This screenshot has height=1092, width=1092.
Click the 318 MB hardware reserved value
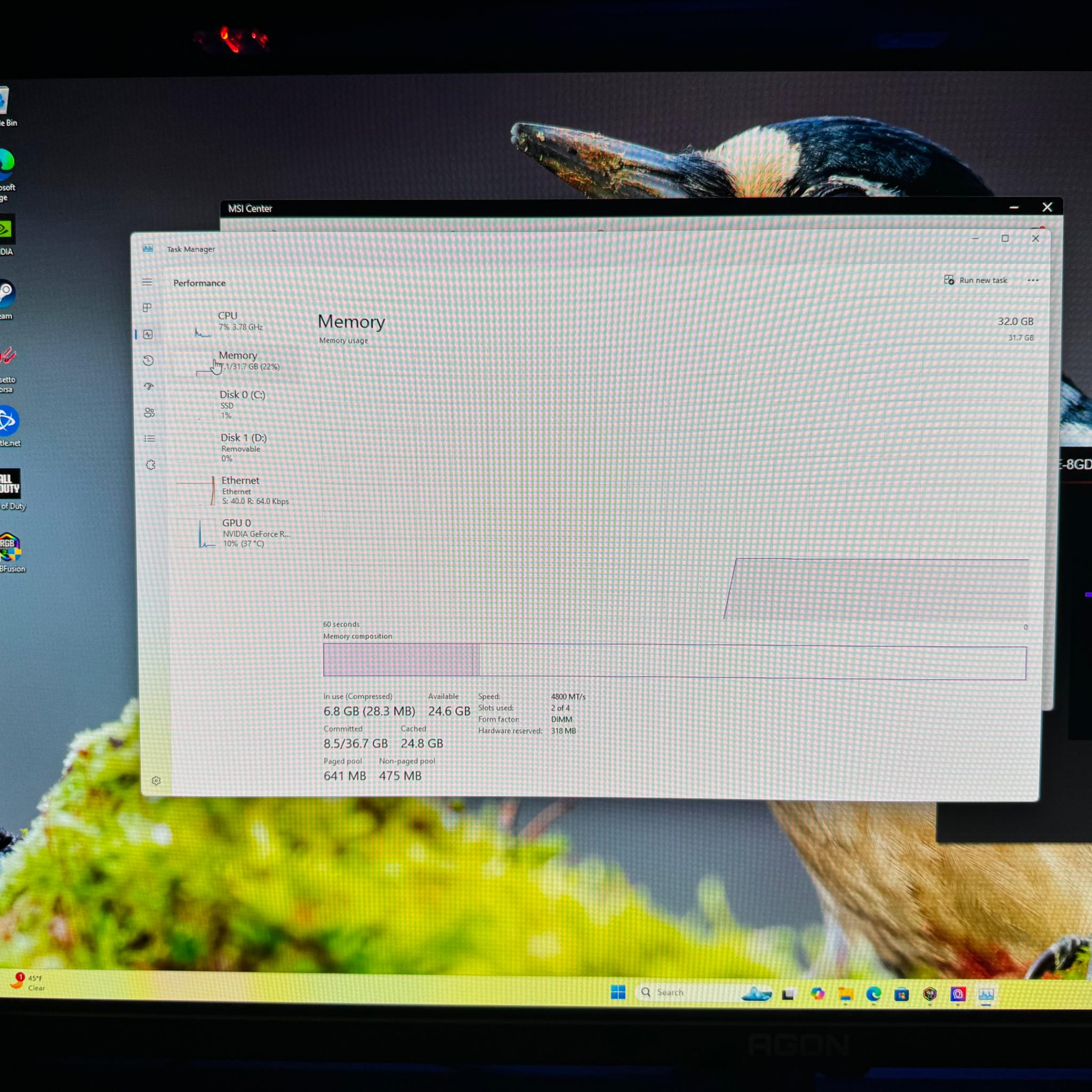[564, 731]
